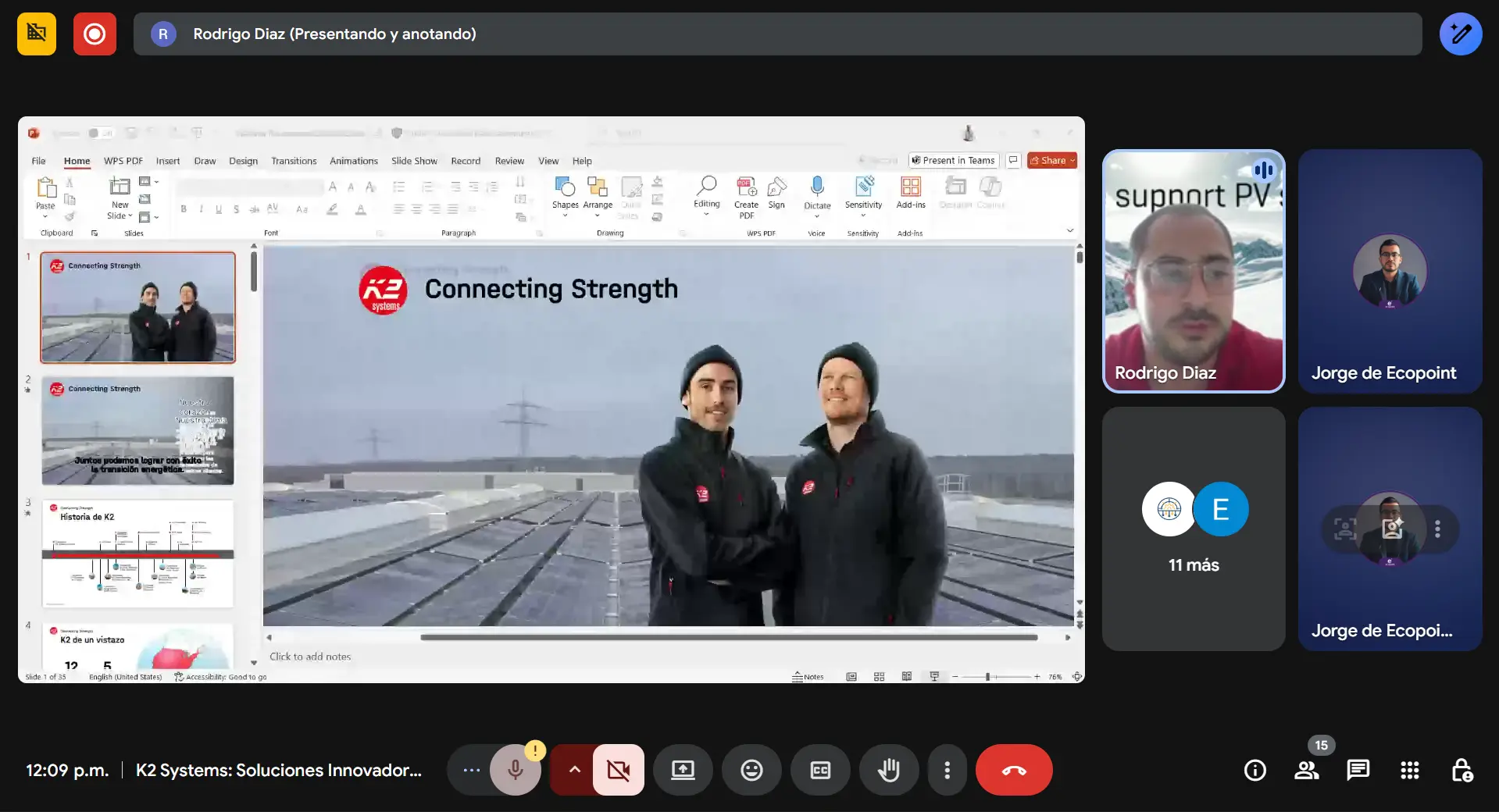
Task: Show the participants list
Action: tap(1306, 771)
